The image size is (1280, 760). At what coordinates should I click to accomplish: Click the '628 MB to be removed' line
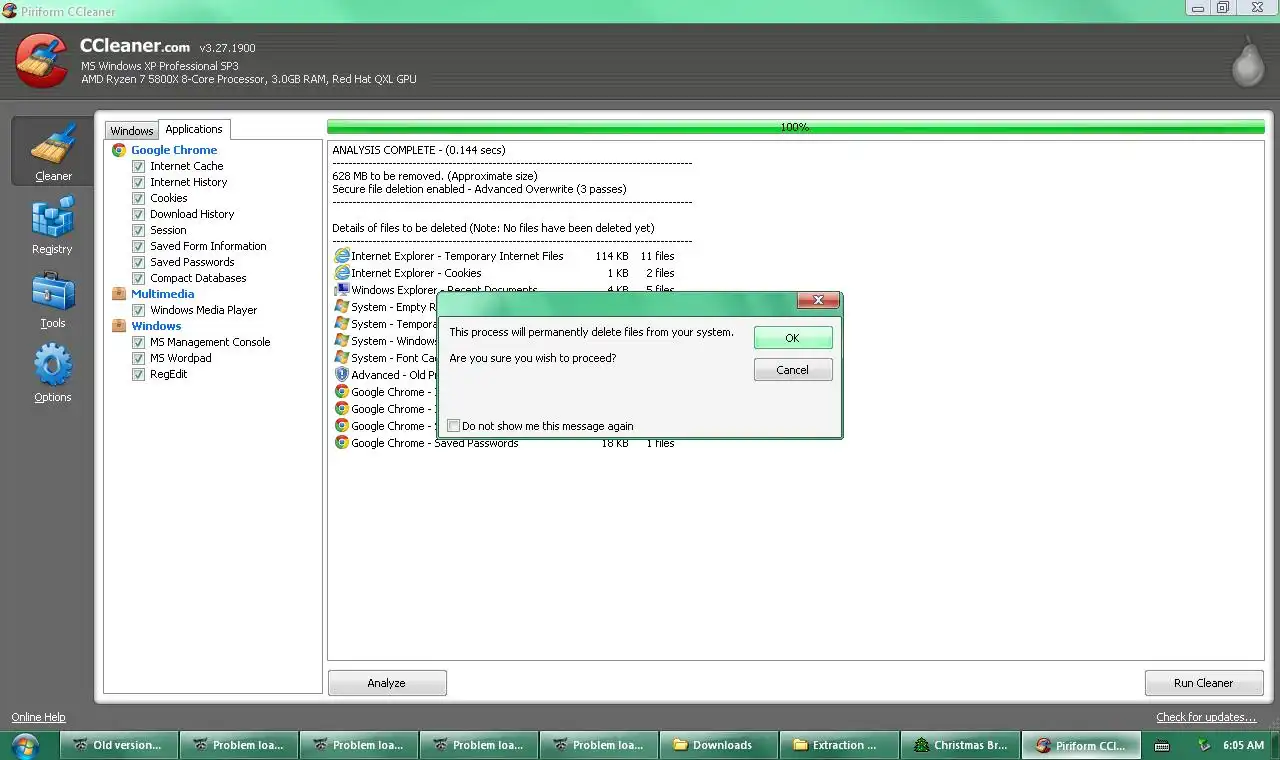tap(435, 176)
